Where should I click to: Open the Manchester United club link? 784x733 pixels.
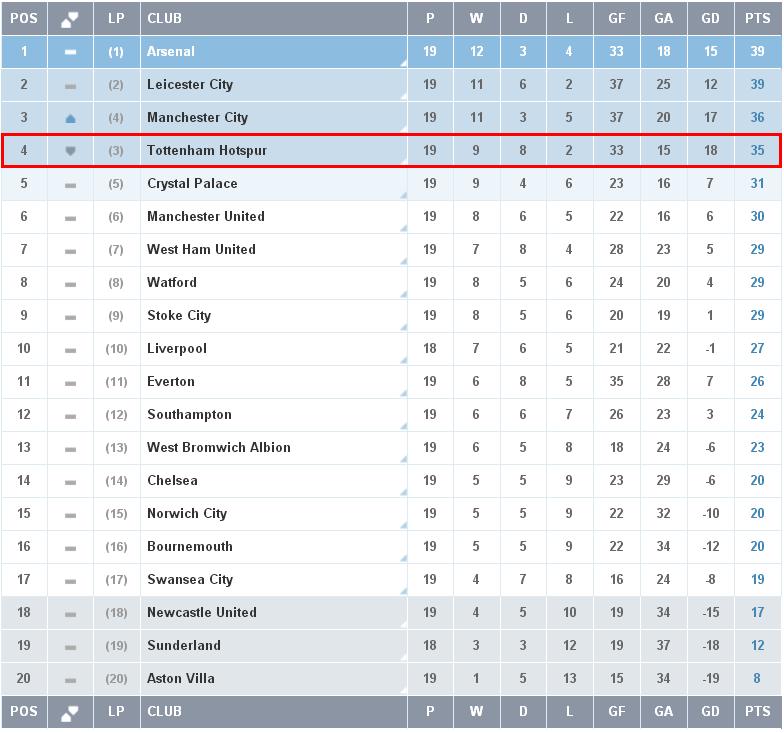[x=205, y=217]
